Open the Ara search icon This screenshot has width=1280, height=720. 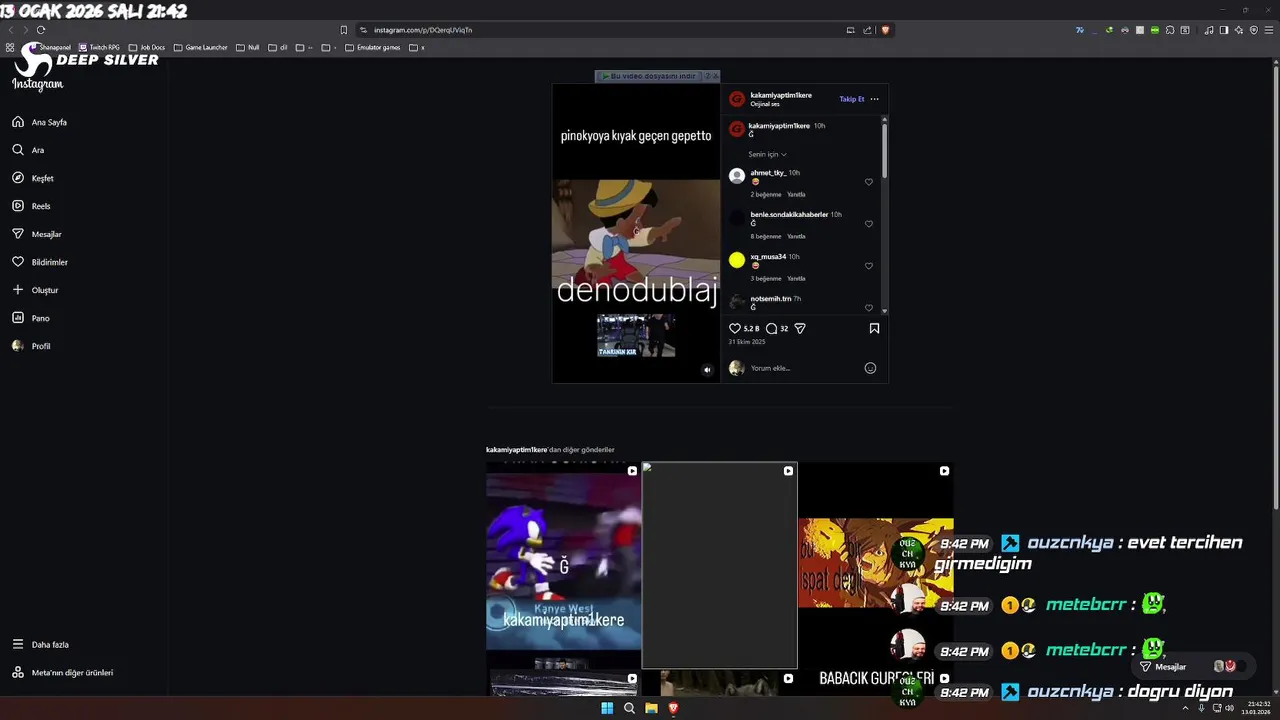click(18, 150)
